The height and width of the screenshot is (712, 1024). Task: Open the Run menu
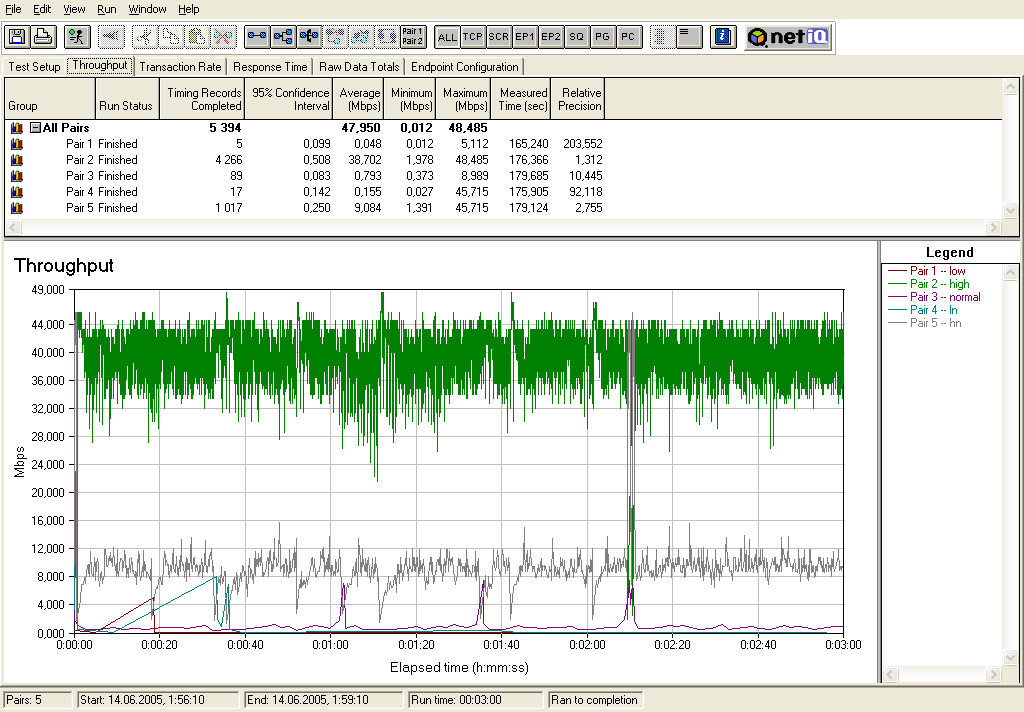[107, 9]
